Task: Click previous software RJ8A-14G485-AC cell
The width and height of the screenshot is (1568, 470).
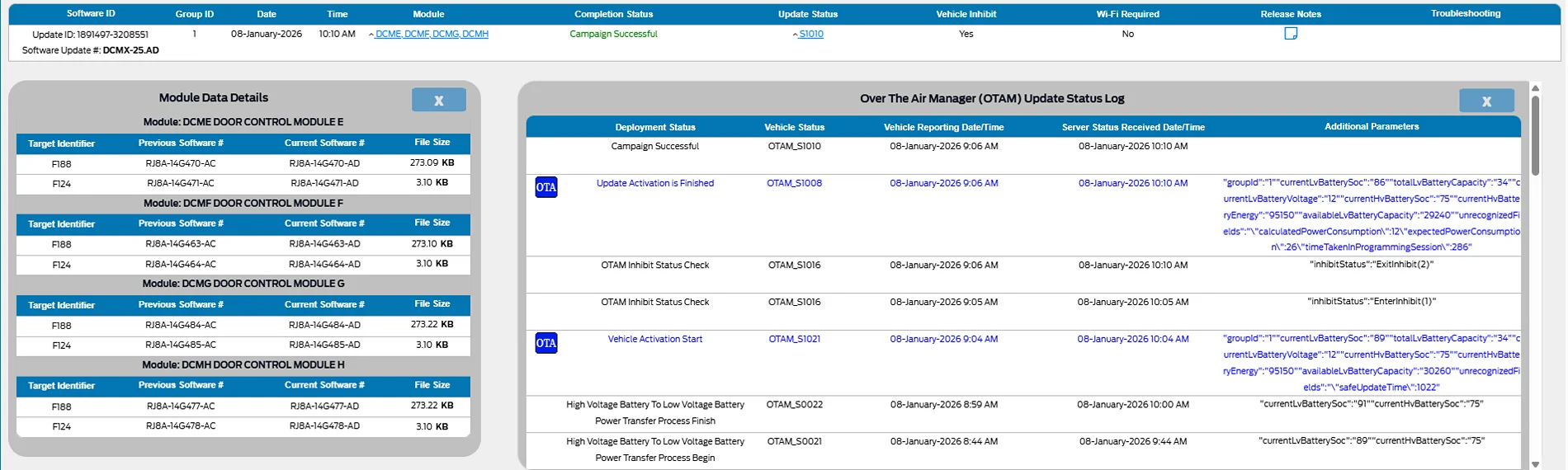Action: tap(181, 345)
